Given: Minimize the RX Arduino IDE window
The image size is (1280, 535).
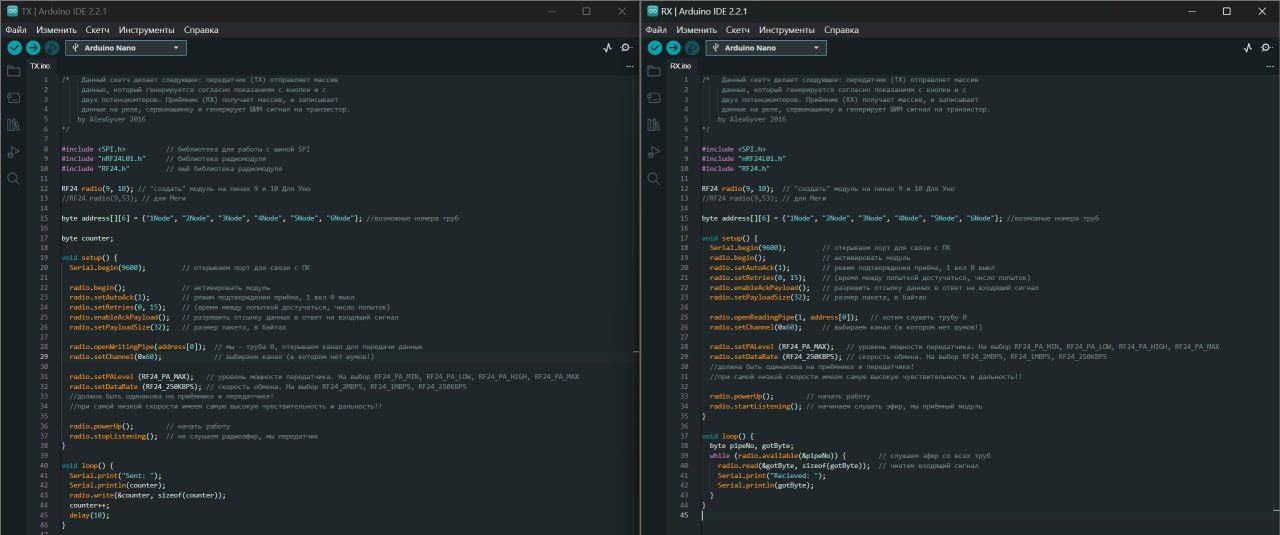Looking at the screenshot, I should [x=1194, y=11].
